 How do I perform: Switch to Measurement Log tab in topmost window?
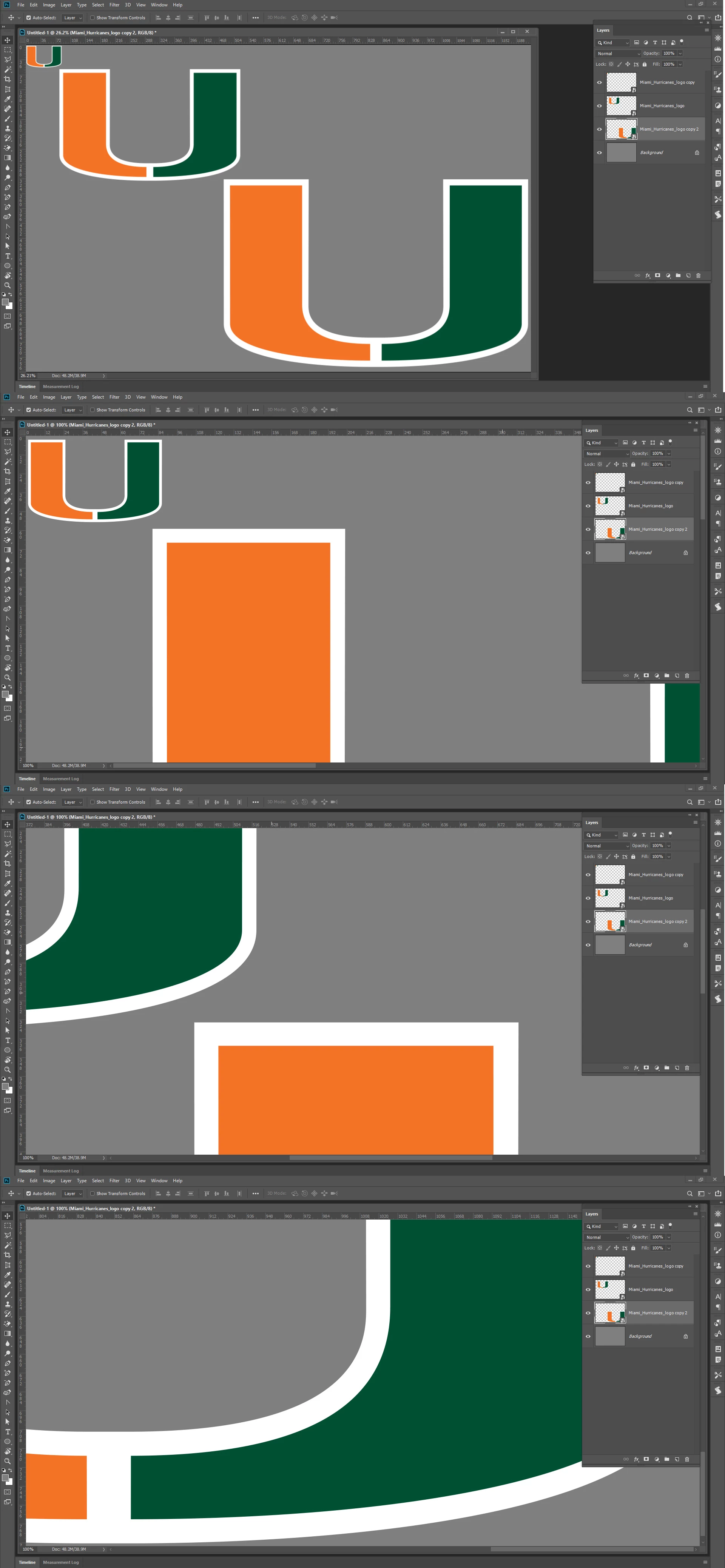click(x=61, y=387)
